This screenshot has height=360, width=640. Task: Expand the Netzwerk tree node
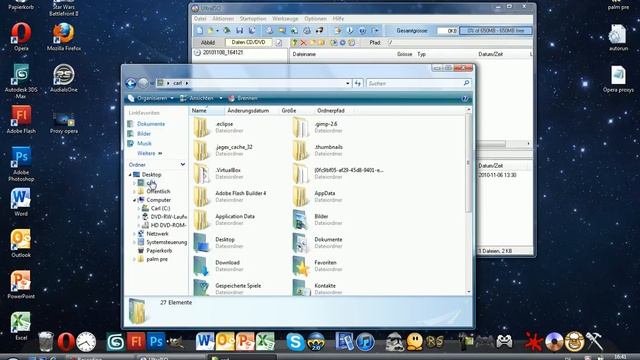pos(135,234)
